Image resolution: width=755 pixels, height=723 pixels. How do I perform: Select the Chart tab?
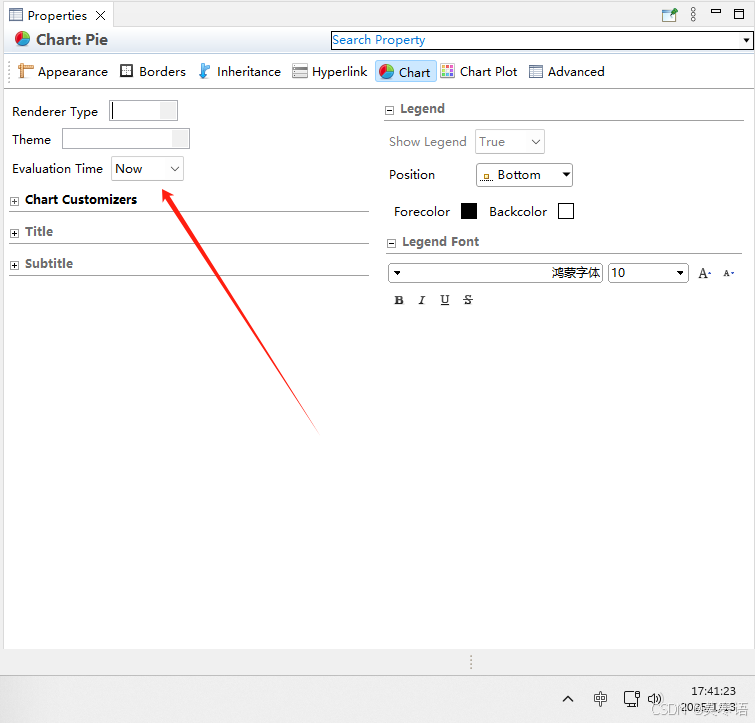405,72
